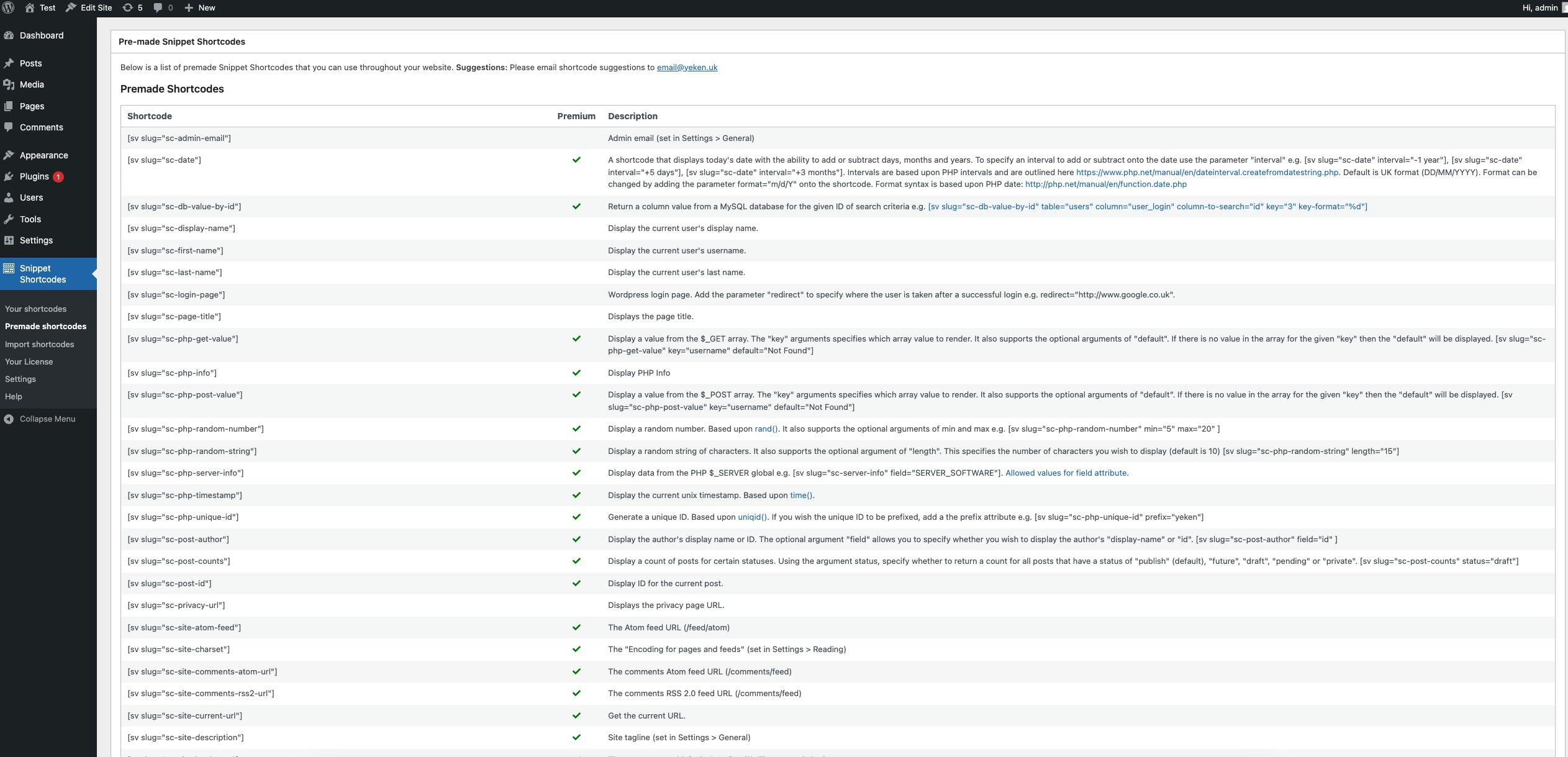Click the "Display PHP Info" description
This screenshot has width=1568, height=757.
coord(639,373)
